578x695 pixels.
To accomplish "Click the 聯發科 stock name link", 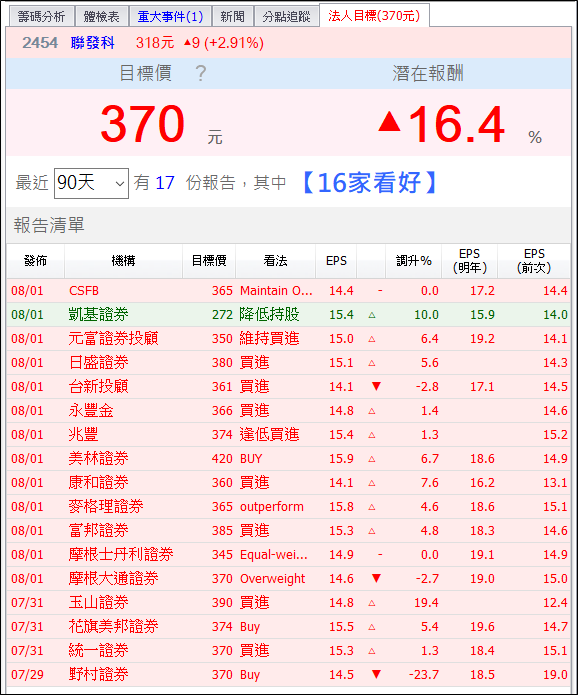I will point(93,43).
